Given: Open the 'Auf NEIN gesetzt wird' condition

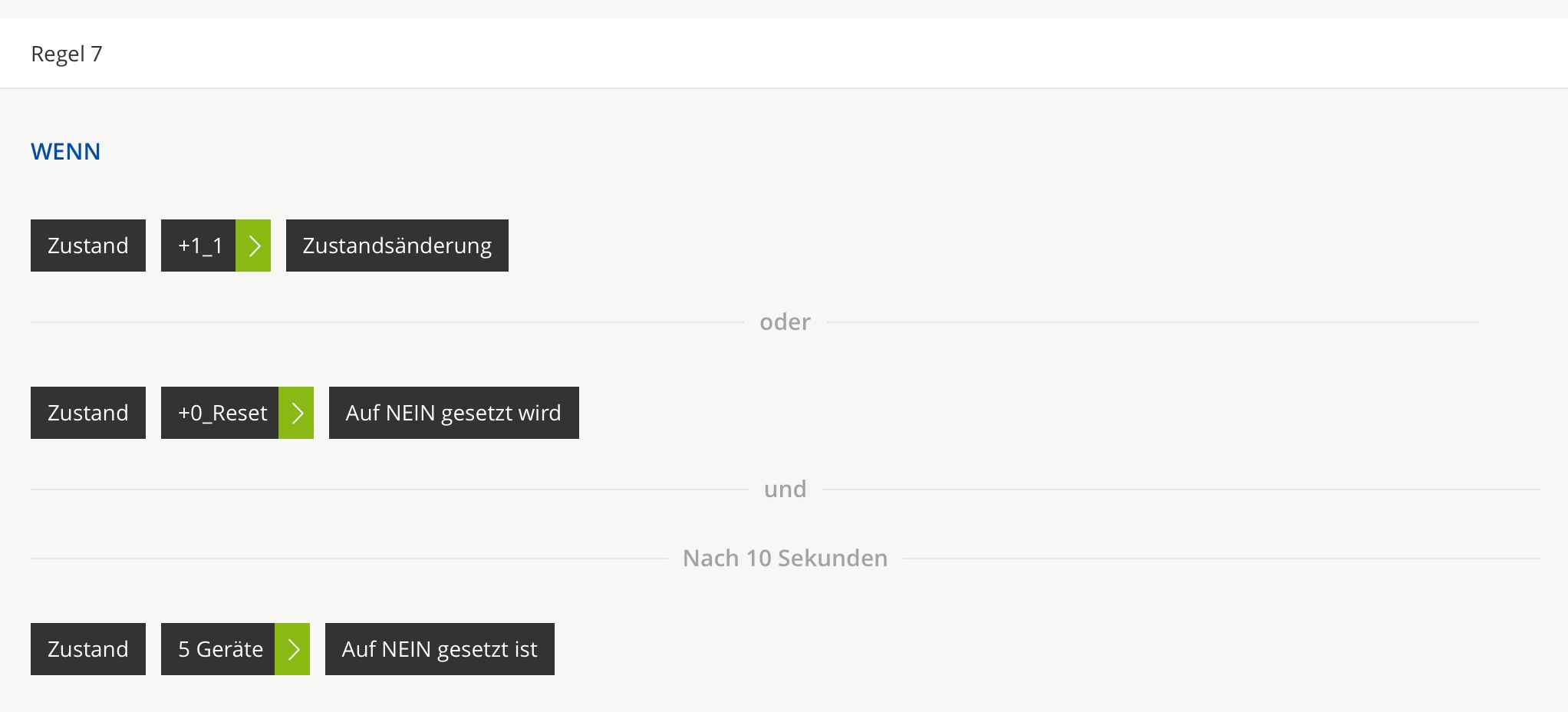Looking at the screenshot, I should [x=453, y=413].
